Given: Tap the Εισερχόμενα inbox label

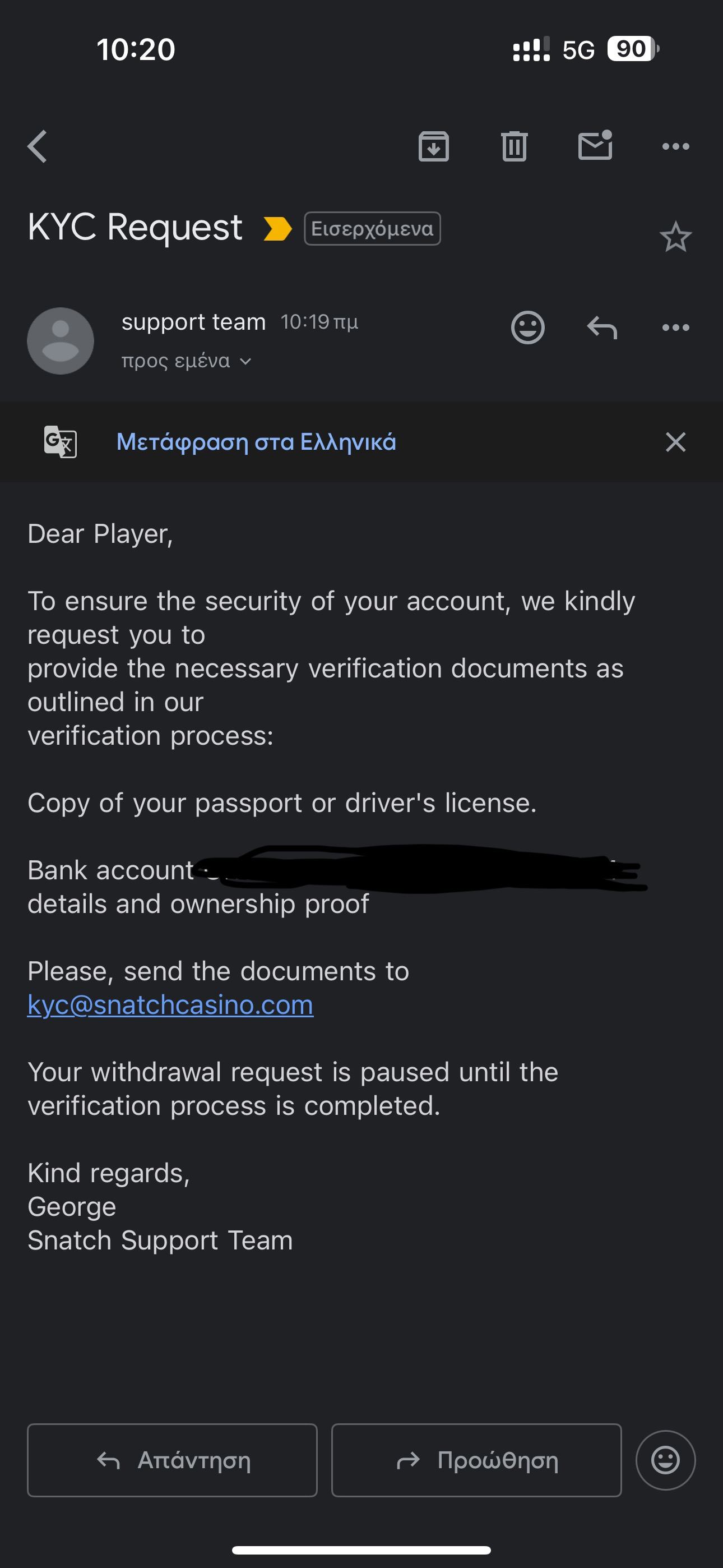Looking at the screenshot, I should [372, 229].
